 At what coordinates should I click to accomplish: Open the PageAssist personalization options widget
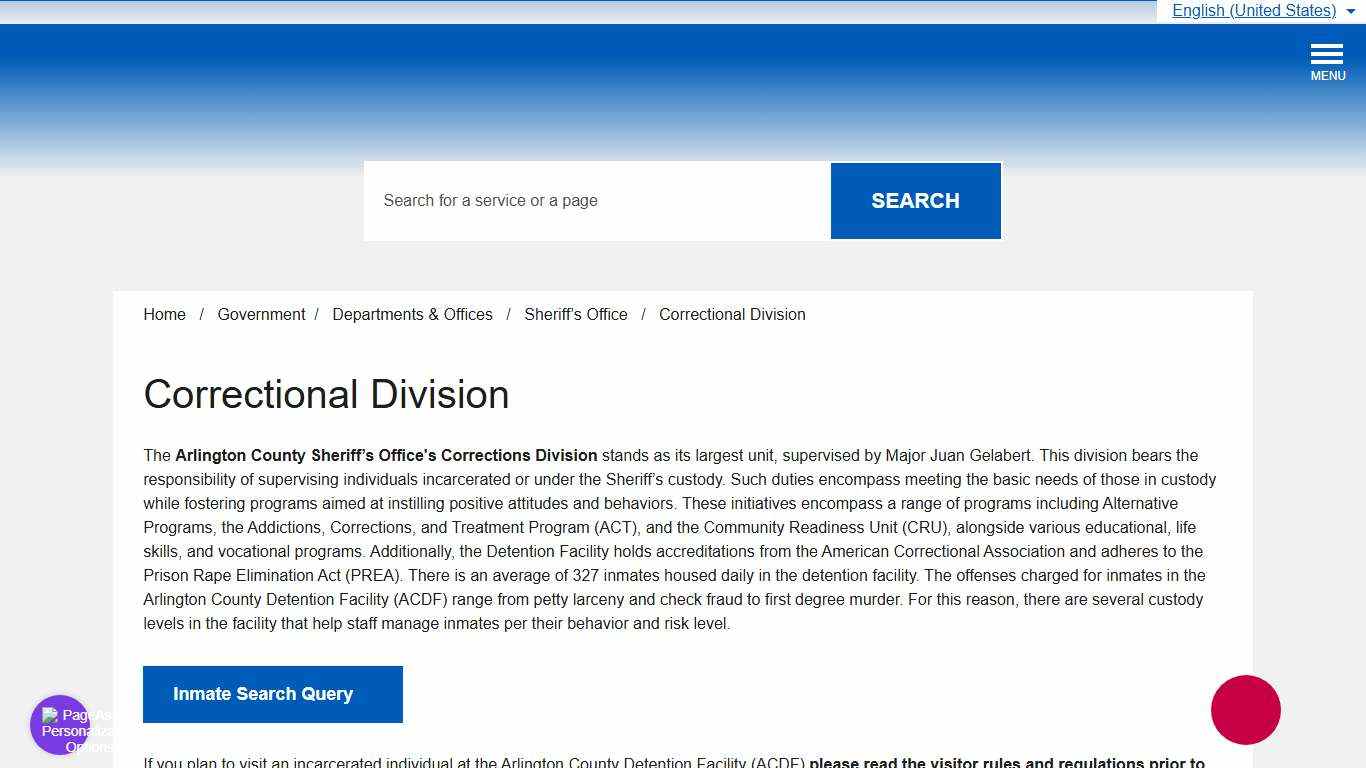[59, 725]
